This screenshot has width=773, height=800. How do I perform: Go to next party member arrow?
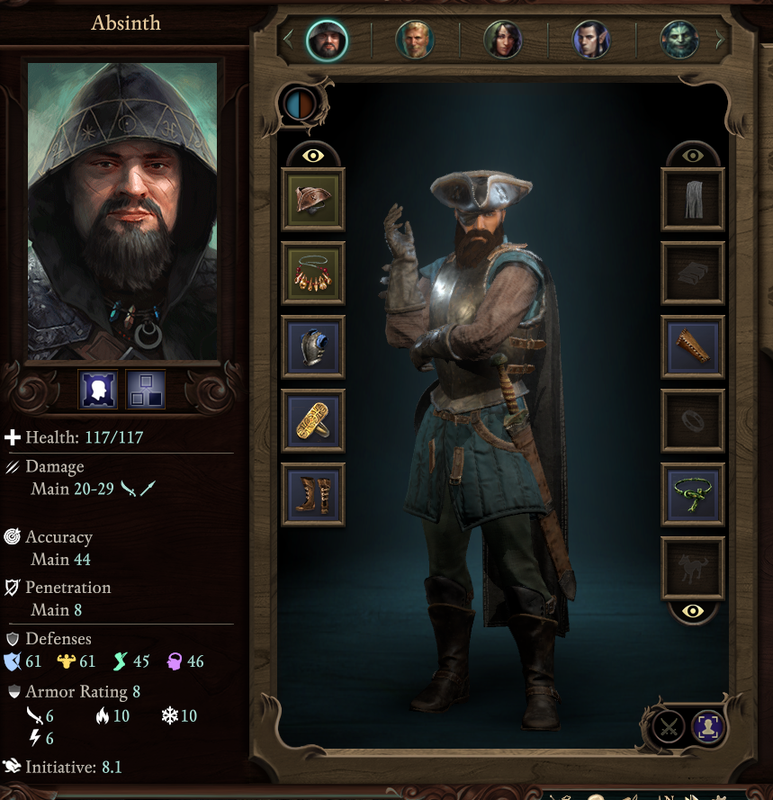[x=720, y=39]
